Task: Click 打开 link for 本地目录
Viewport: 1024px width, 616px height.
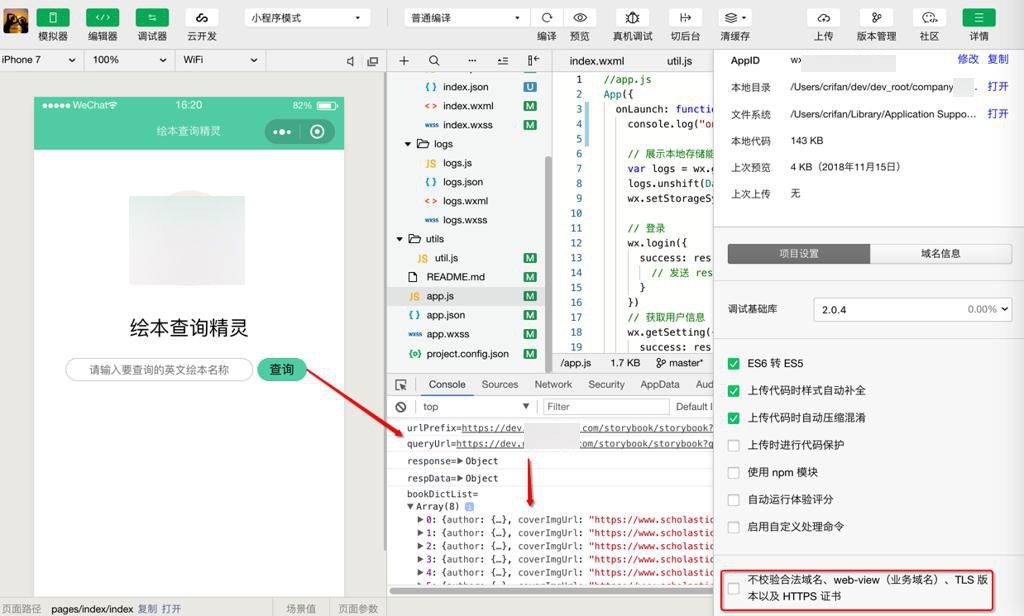Action: pos(998,87)
